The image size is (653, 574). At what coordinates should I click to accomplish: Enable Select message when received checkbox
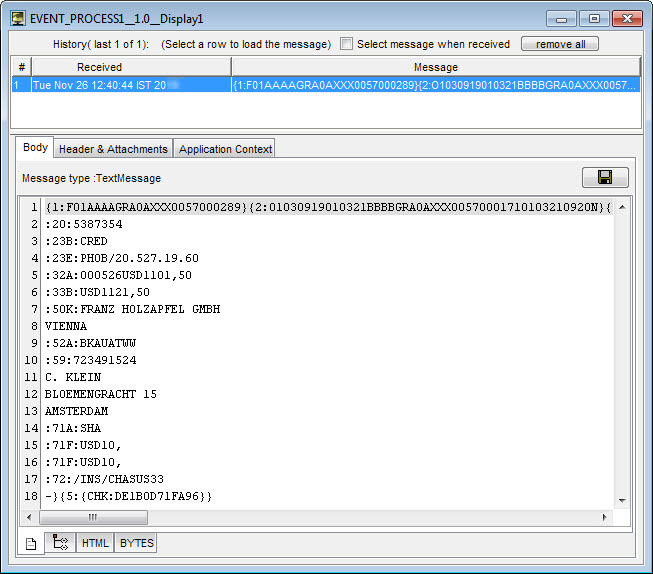coord(346,44)
